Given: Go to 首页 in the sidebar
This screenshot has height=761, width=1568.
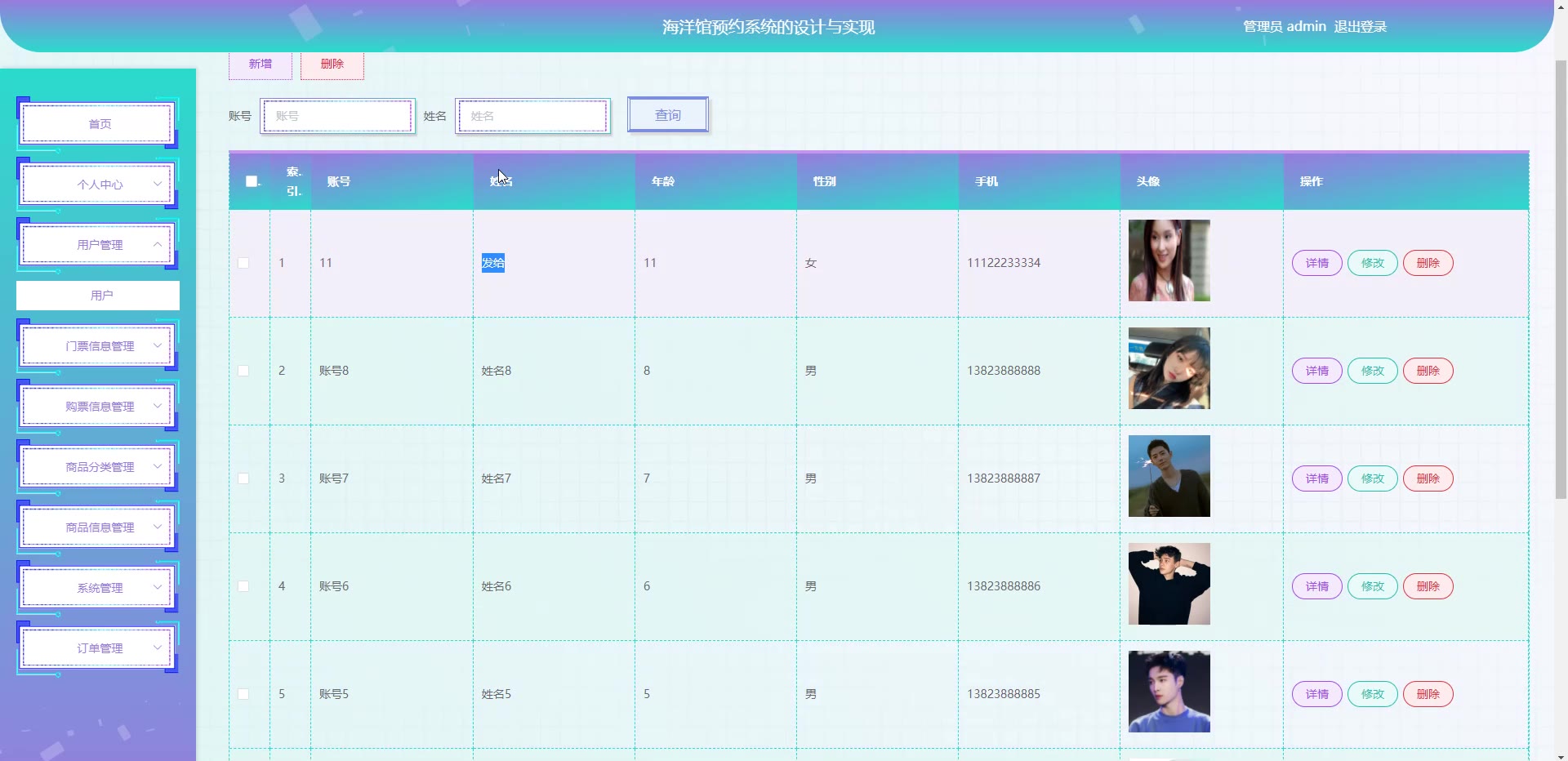Looking at the screenshot, I should click(x=98, y=124).
